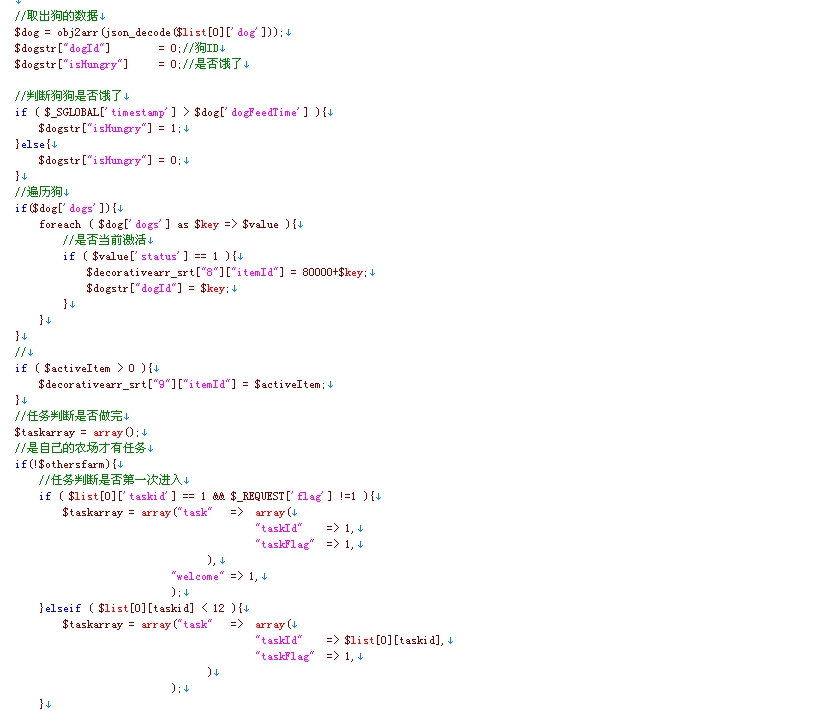The image size is (813, 711).
Task: Click the "taskId" => 1, line
Action: [309, 528]
